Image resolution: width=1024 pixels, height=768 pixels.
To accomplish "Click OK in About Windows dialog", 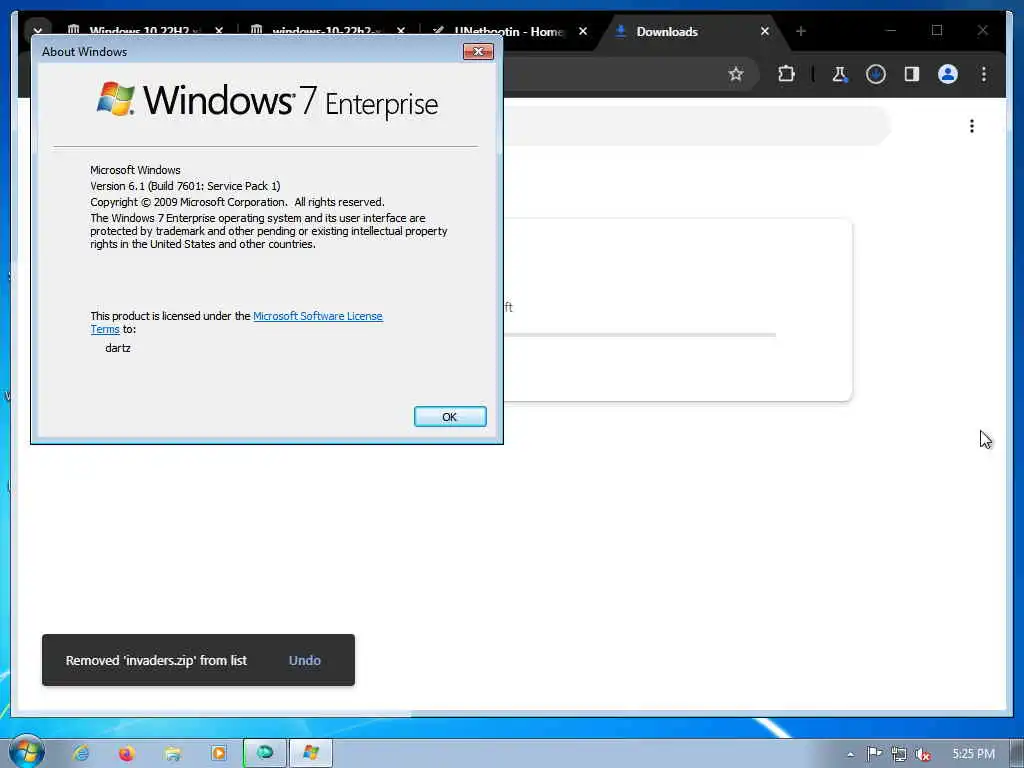I will pyautogui.click(x=450, y=417).
